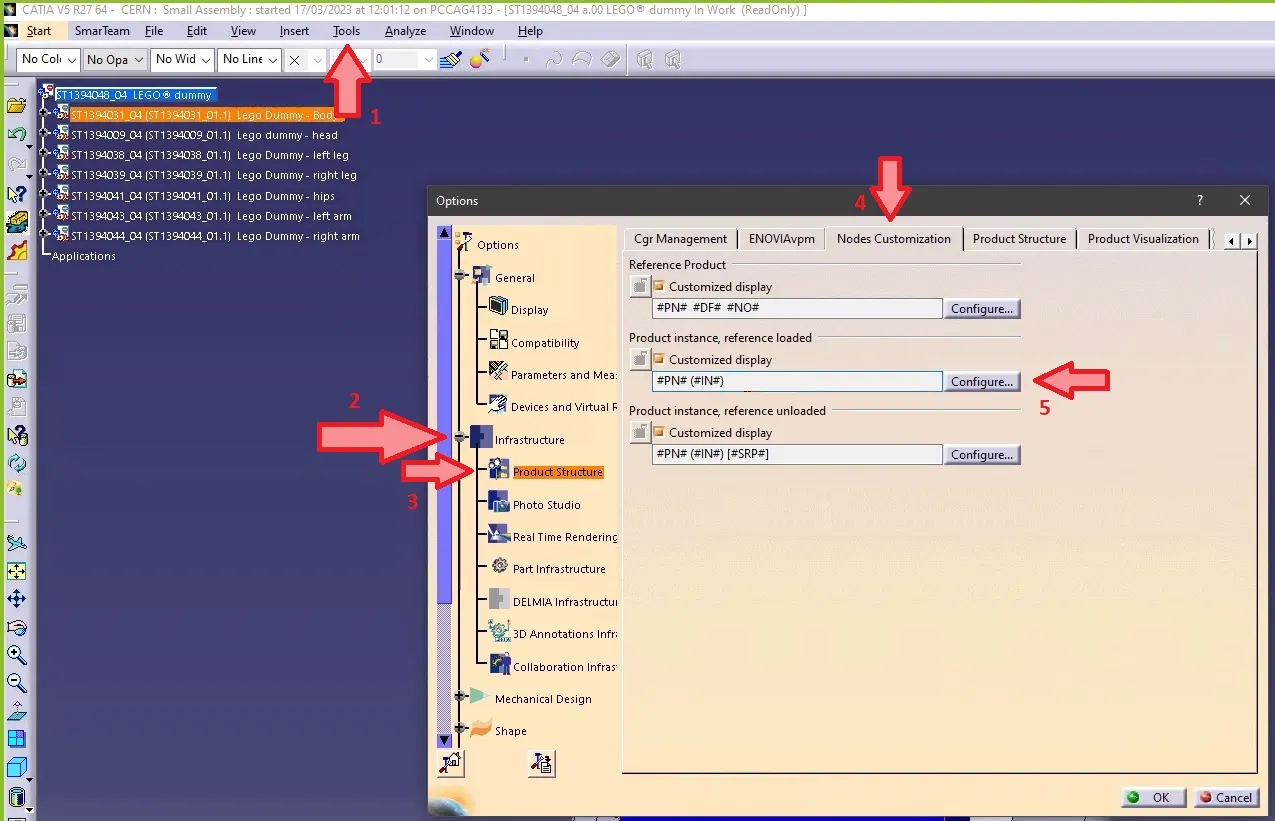
Task: Expand Lego dummy - head tree node
Action: click(44, 133)
